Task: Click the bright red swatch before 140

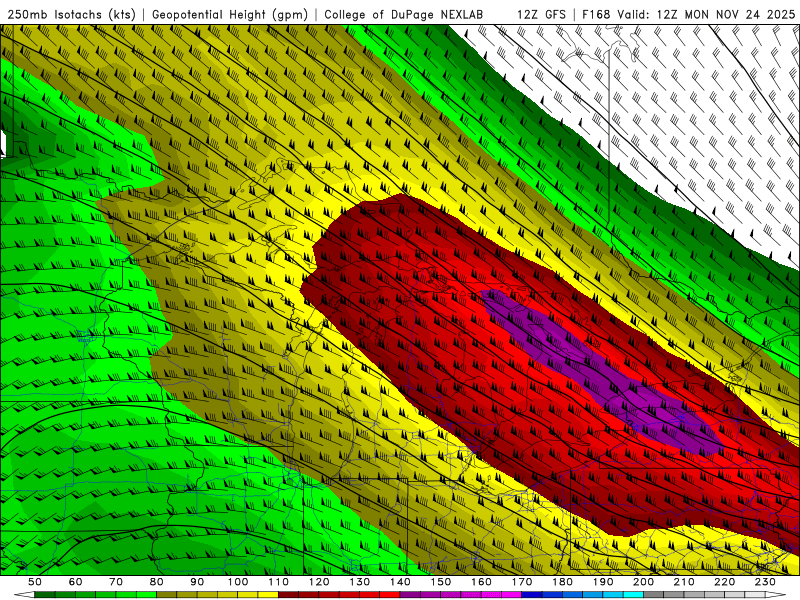Action: click(390, 595)
